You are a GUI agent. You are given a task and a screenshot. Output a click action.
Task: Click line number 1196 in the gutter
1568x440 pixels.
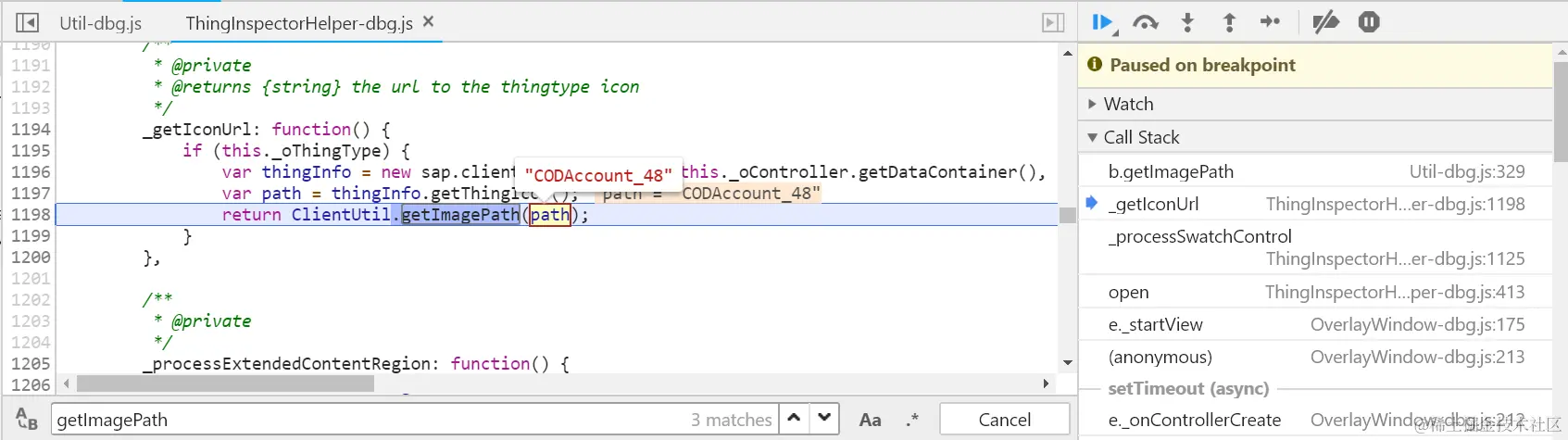[31, 171]
